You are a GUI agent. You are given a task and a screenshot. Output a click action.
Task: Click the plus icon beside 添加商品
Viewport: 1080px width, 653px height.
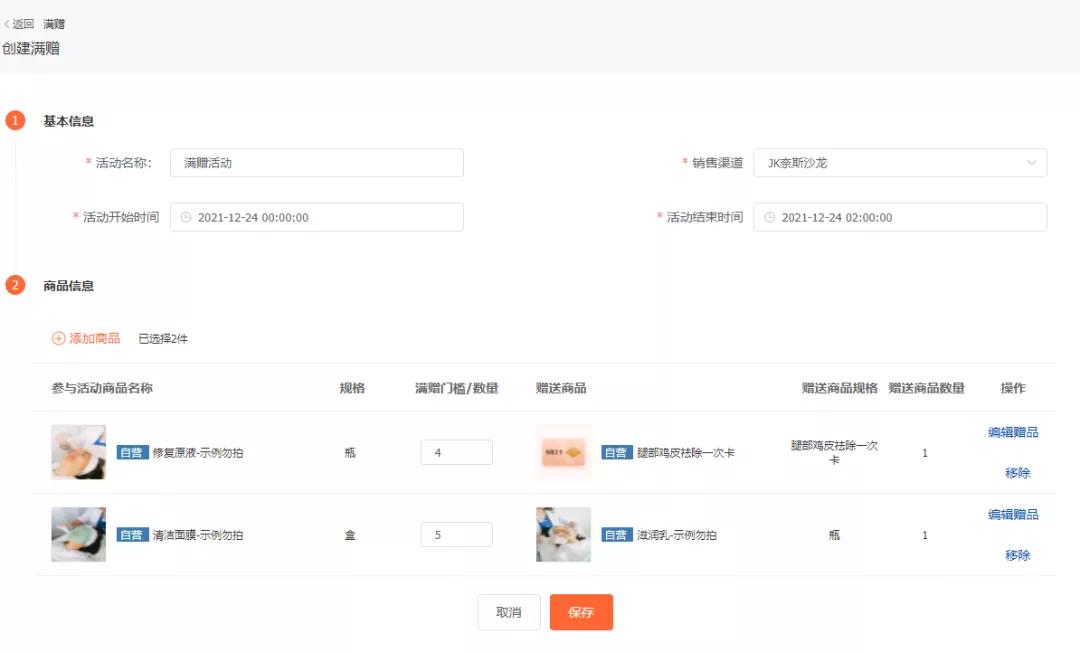(58, 339)
